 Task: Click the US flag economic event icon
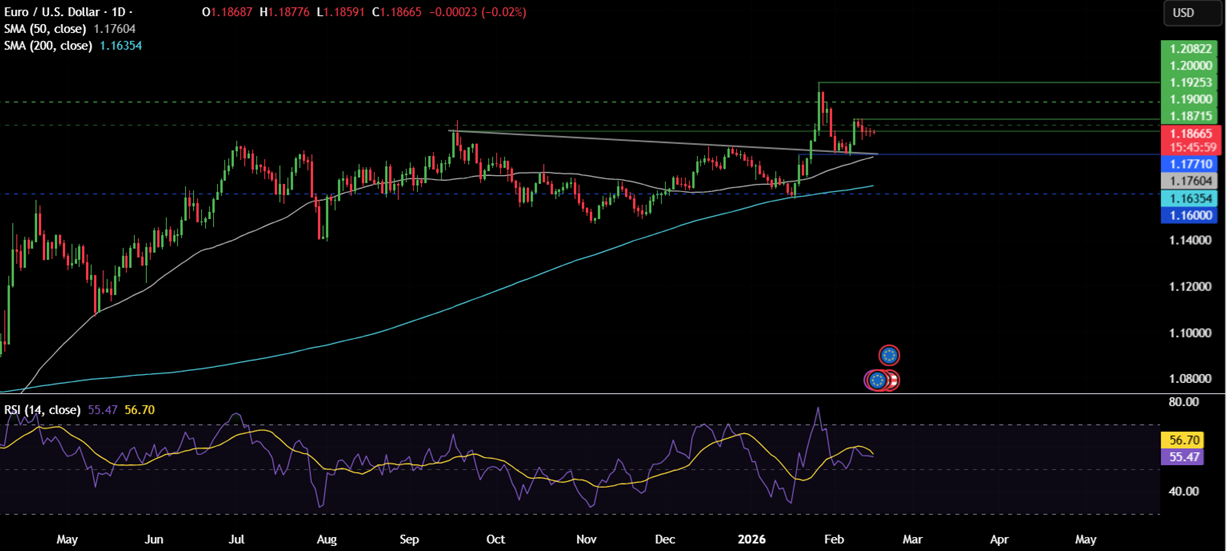click(x=893, y=380)
